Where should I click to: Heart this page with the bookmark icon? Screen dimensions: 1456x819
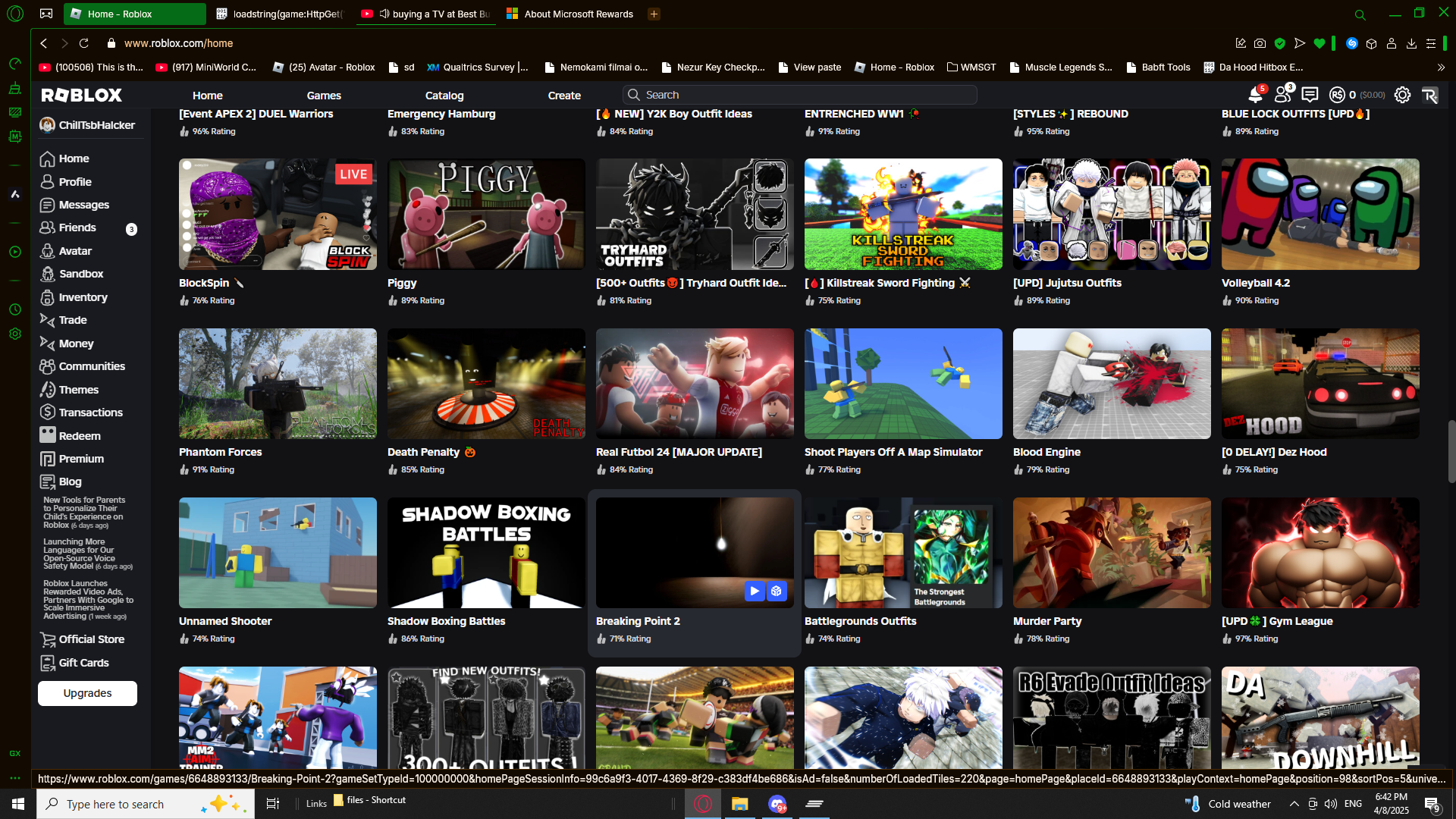(1319, 43)
